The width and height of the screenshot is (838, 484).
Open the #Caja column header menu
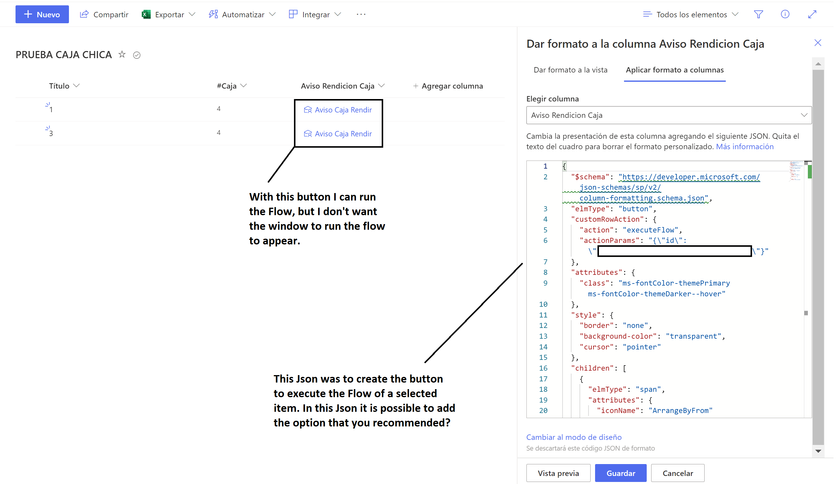tap(232, 85)
